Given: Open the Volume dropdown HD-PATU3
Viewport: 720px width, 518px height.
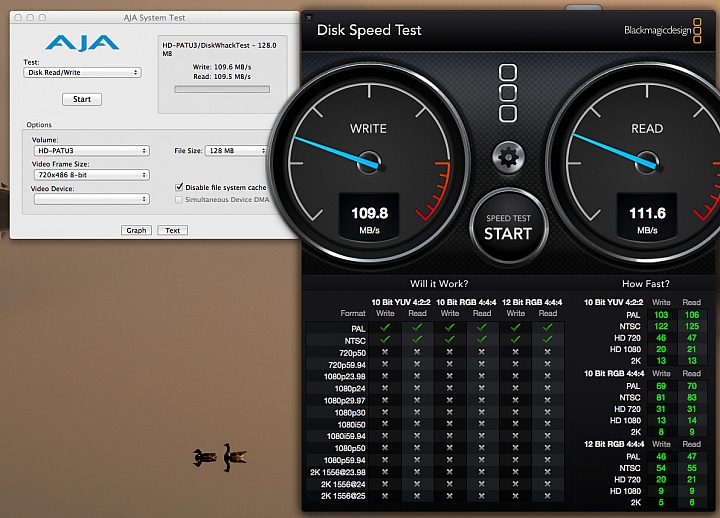Looking at the screenshot, I should pos(91,151).
